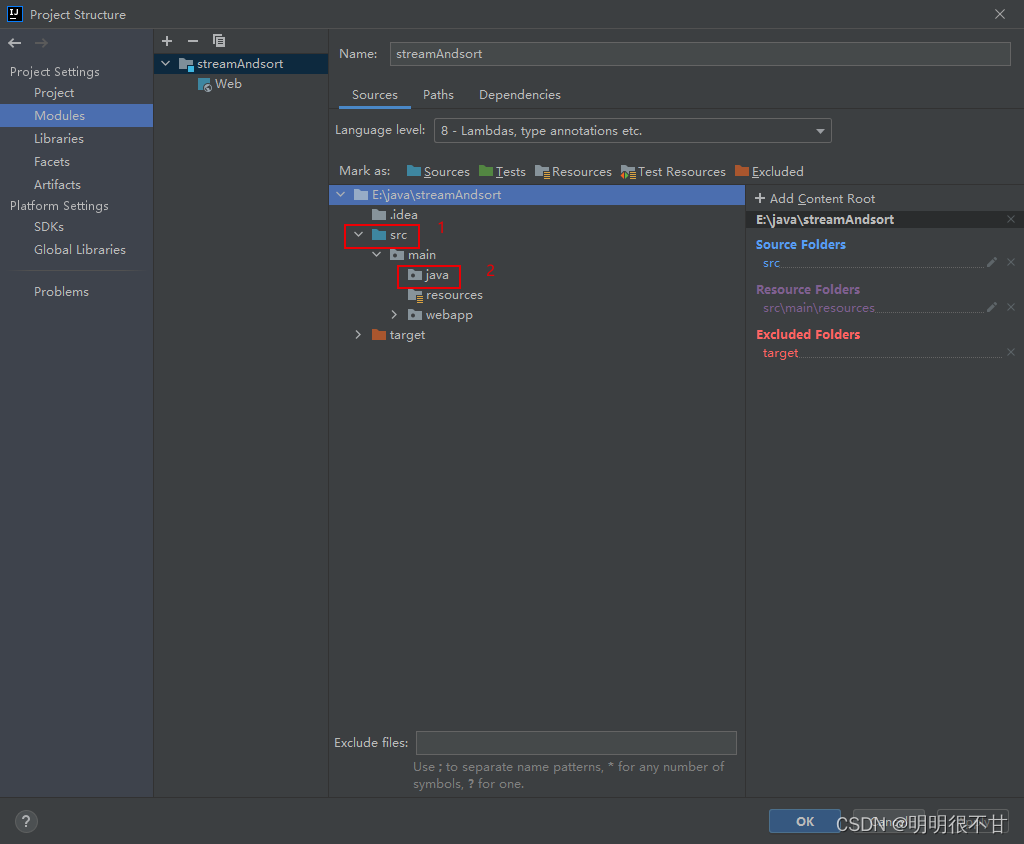Click the remove module minus icon
1024x844 pixels.
pyautogui.click(x=193, y=41)
